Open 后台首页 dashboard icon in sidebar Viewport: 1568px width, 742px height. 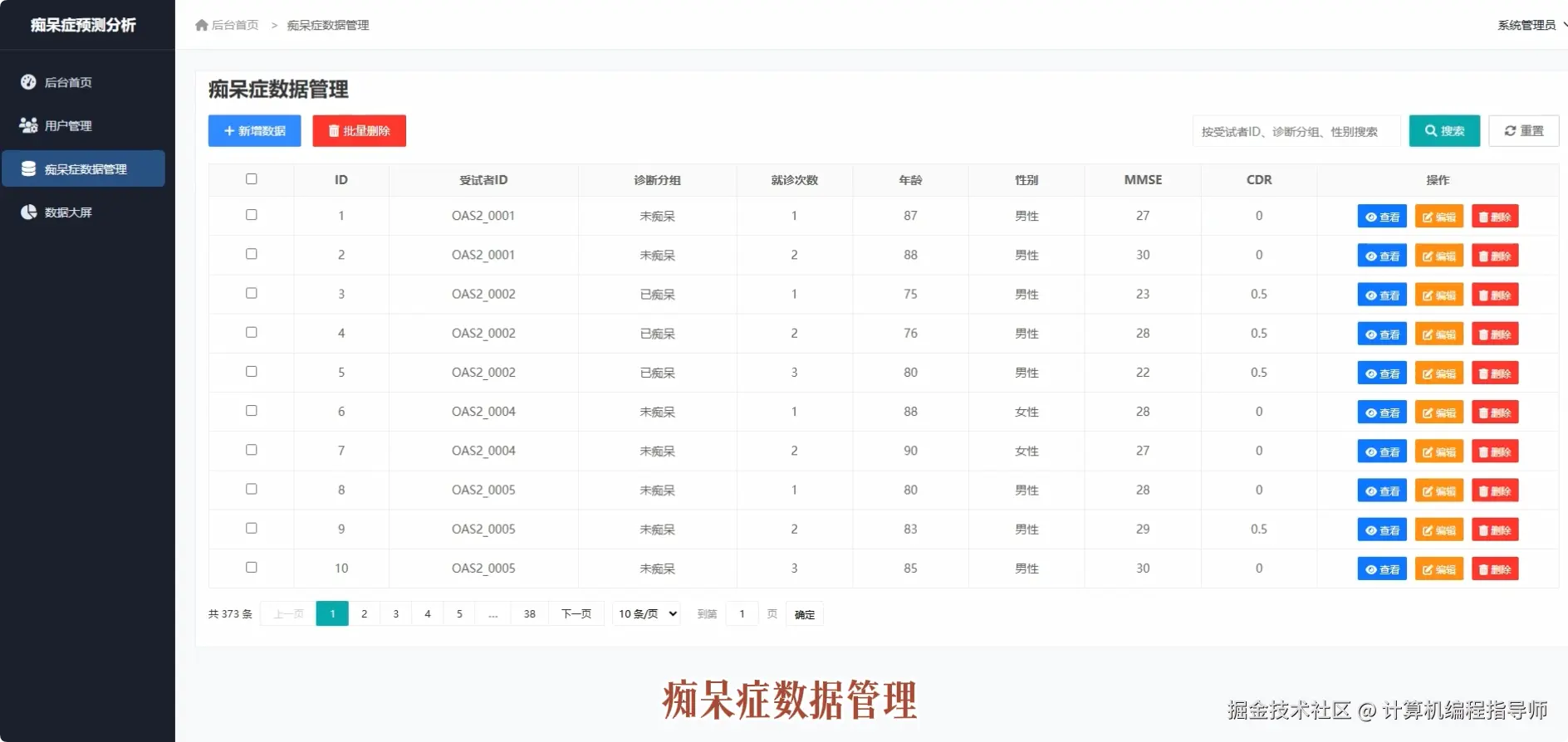point(28,82)
